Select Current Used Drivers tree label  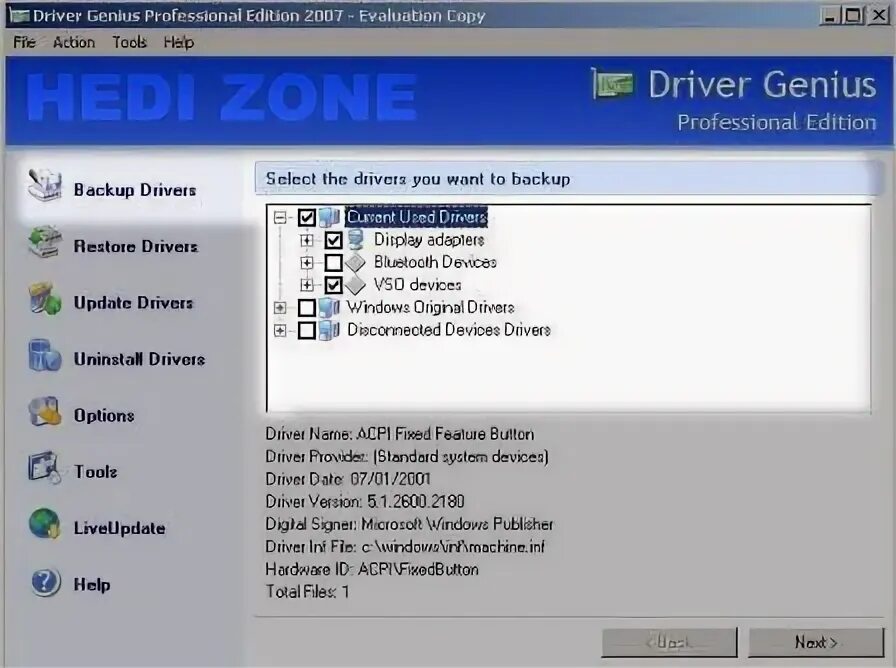pyautogui.click(x=417, y=217)
